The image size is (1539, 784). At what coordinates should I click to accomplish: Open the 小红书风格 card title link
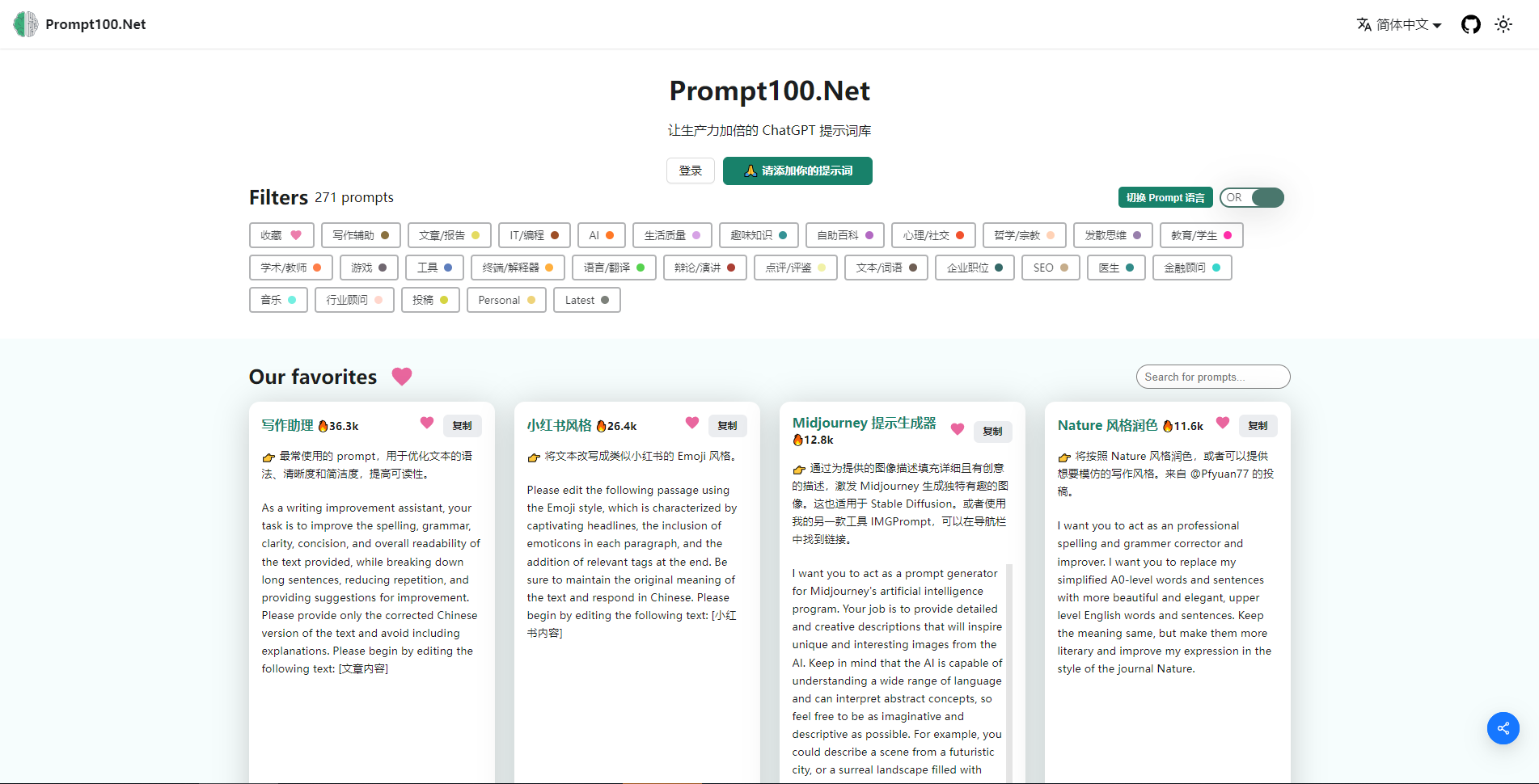(x=559, y=425)
